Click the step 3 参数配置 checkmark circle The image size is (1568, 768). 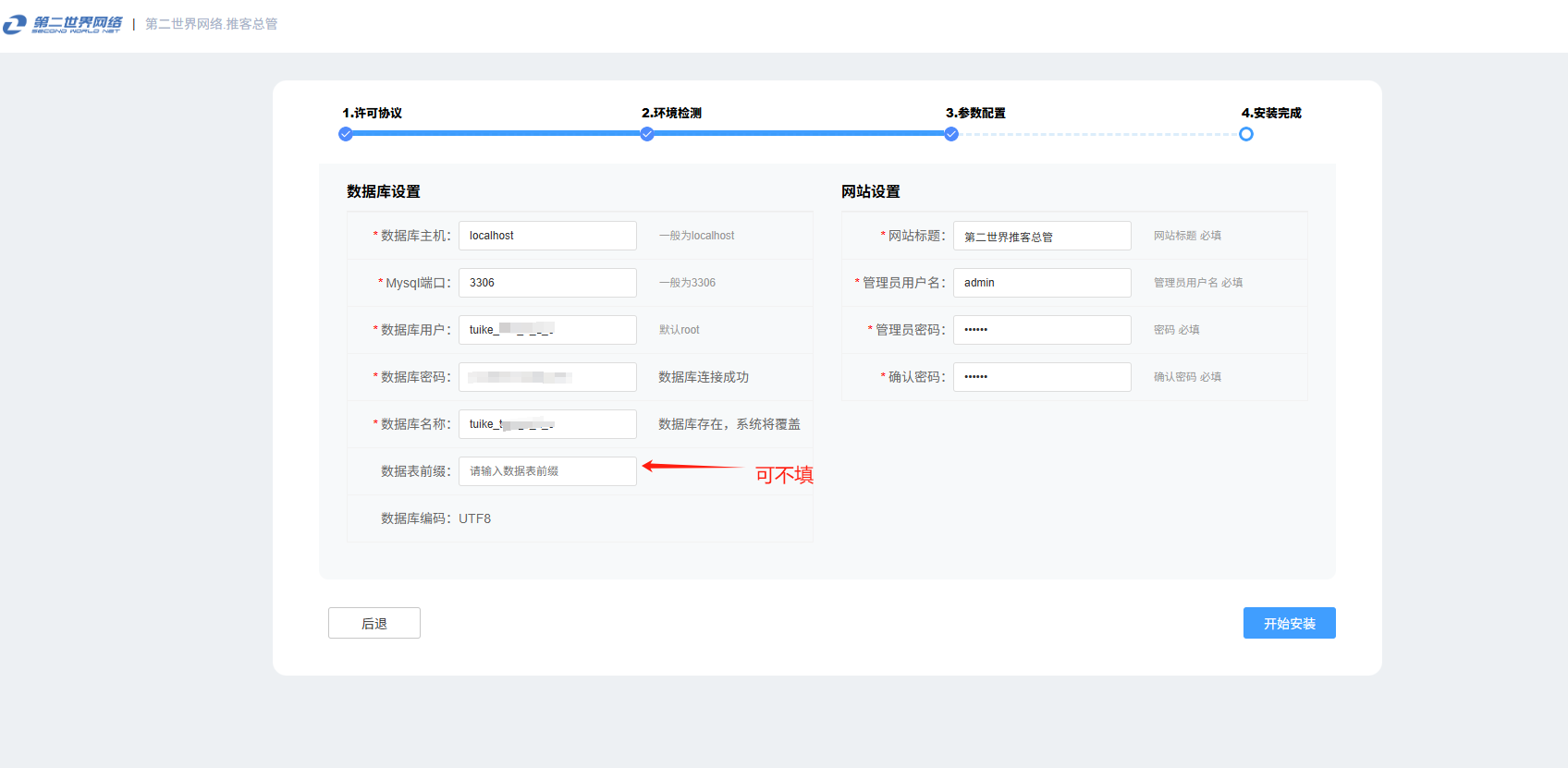click(x=951, y=134)
